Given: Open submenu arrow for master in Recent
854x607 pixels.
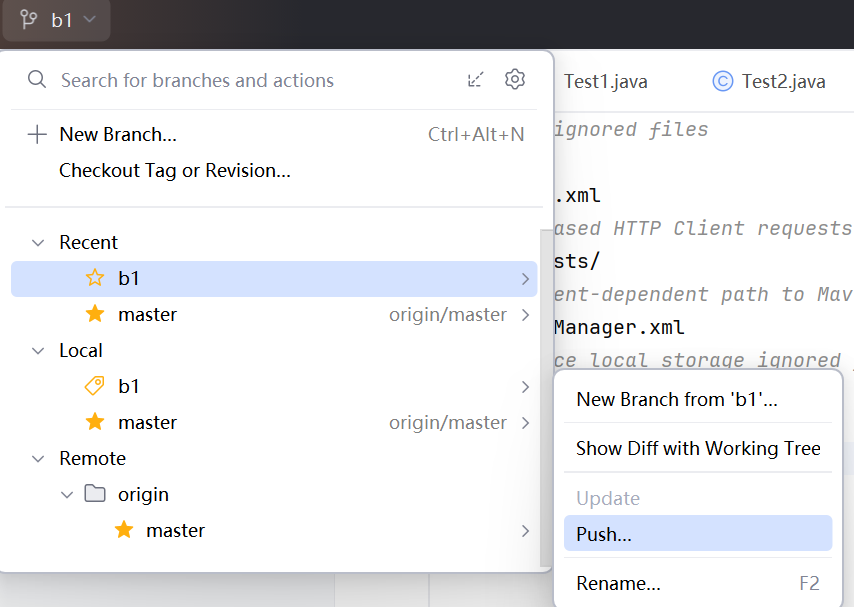Looking at the screenshot, I should pyautogui.click(x=525, y=315).
